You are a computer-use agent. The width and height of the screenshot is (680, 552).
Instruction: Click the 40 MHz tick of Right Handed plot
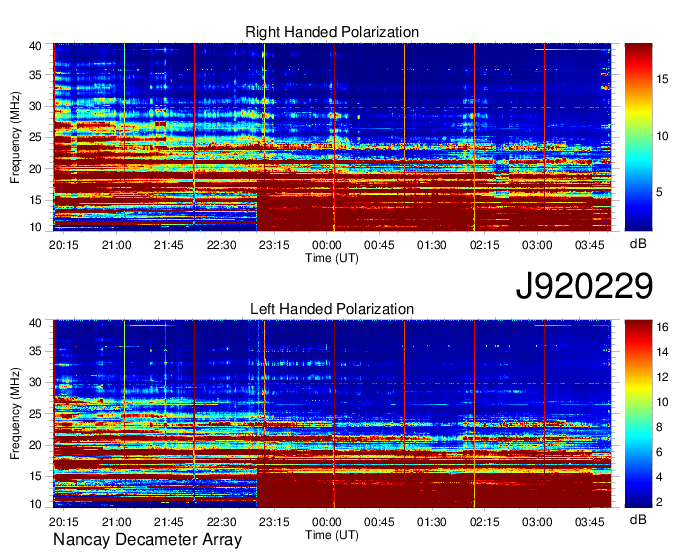(x=35, y=46)
